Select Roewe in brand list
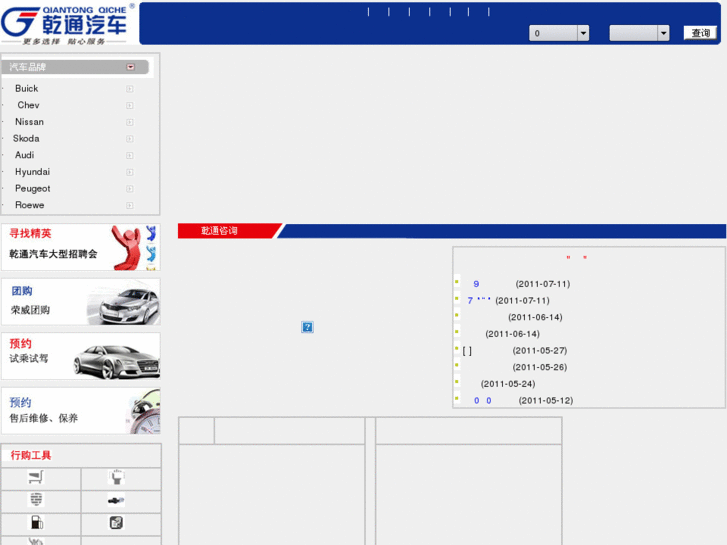Viewport: 727px width, 545px height. point(30,205)
